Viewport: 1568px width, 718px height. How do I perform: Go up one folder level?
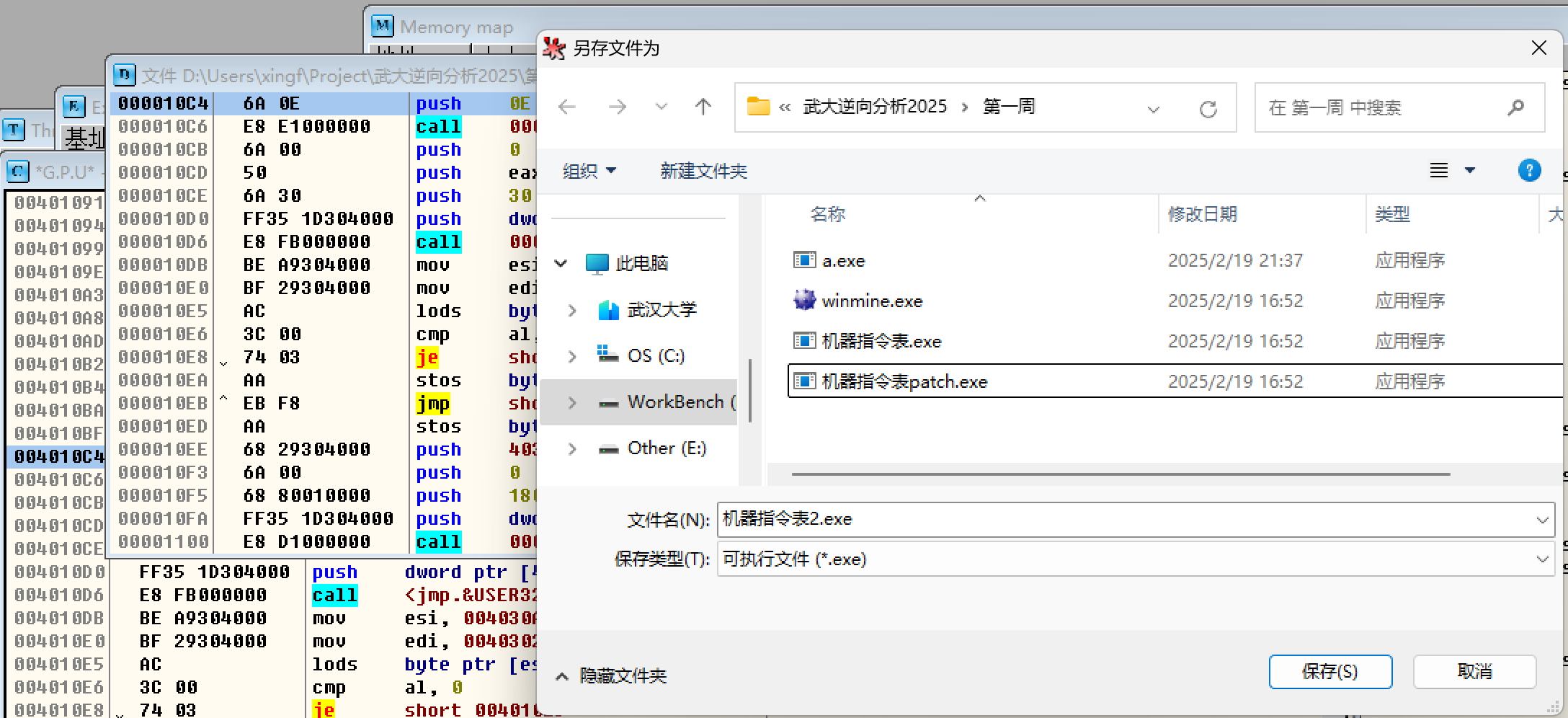click(703, 107)
